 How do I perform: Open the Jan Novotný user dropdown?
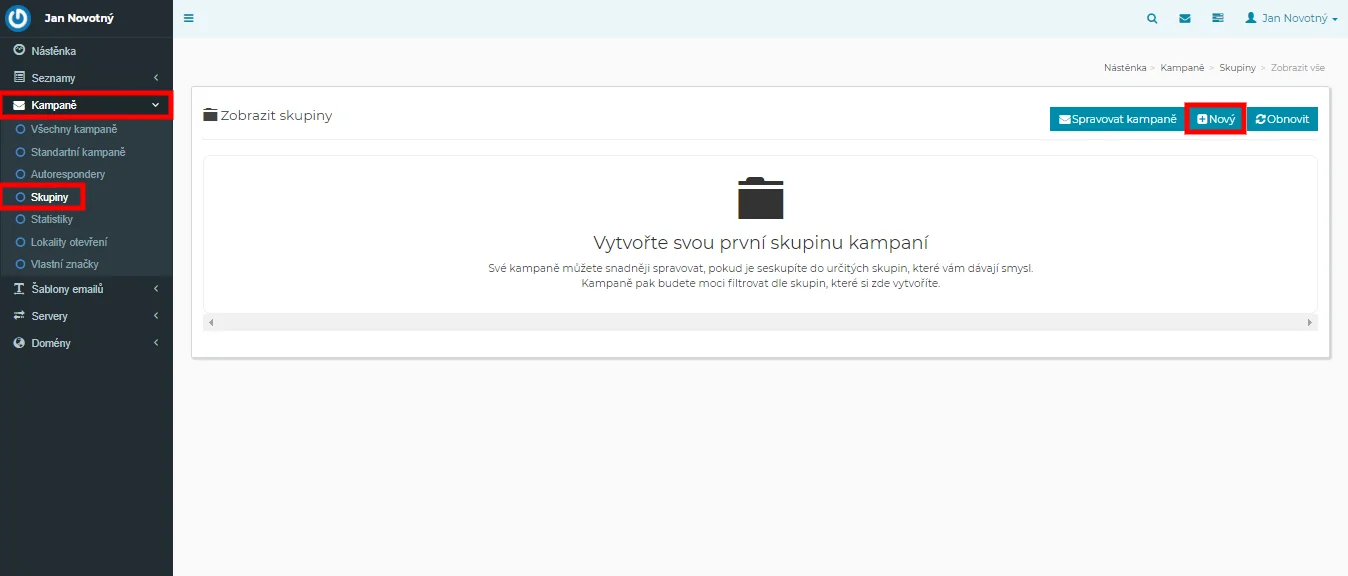coord(1291,18)
